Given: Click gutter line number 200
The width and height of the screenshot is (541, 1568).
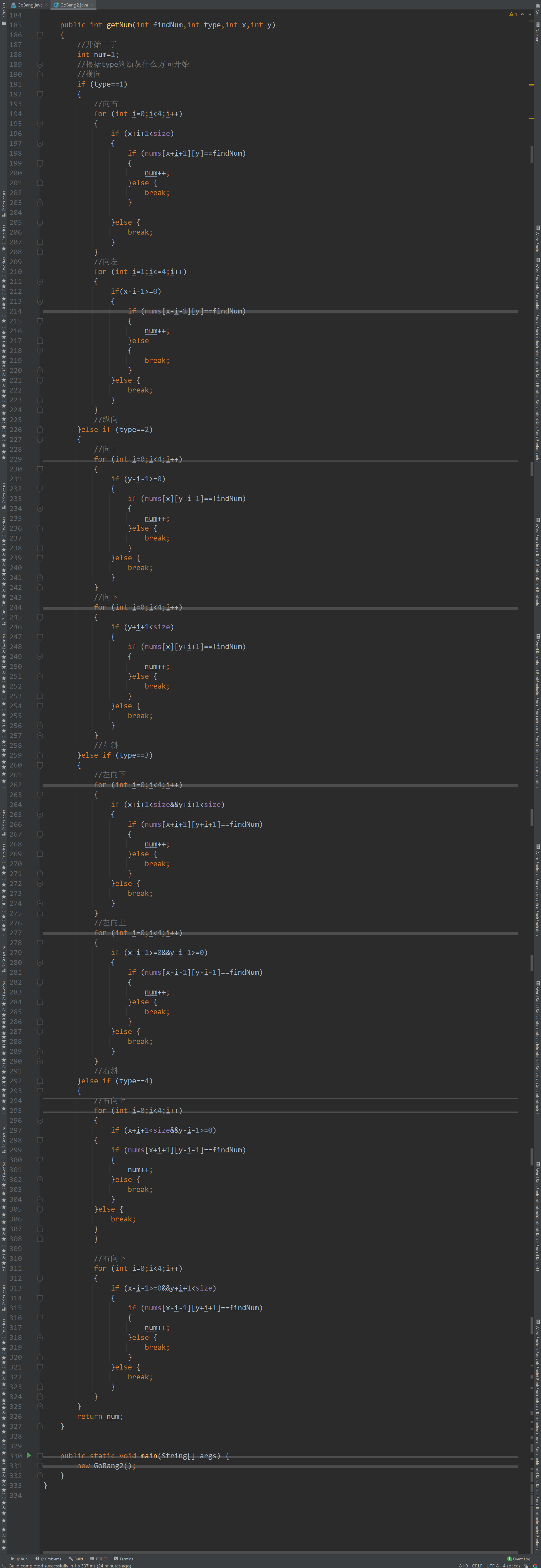Looking at the screenshot, I should [x=15, y=173].
